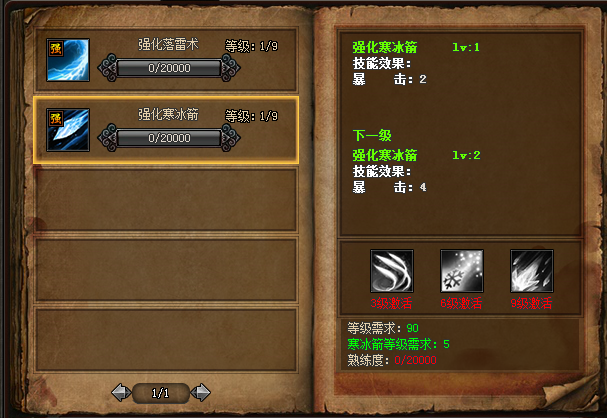Click the bottom empty skill slot
The width and height of the screenshot is (607, 418).
[166, 339]
